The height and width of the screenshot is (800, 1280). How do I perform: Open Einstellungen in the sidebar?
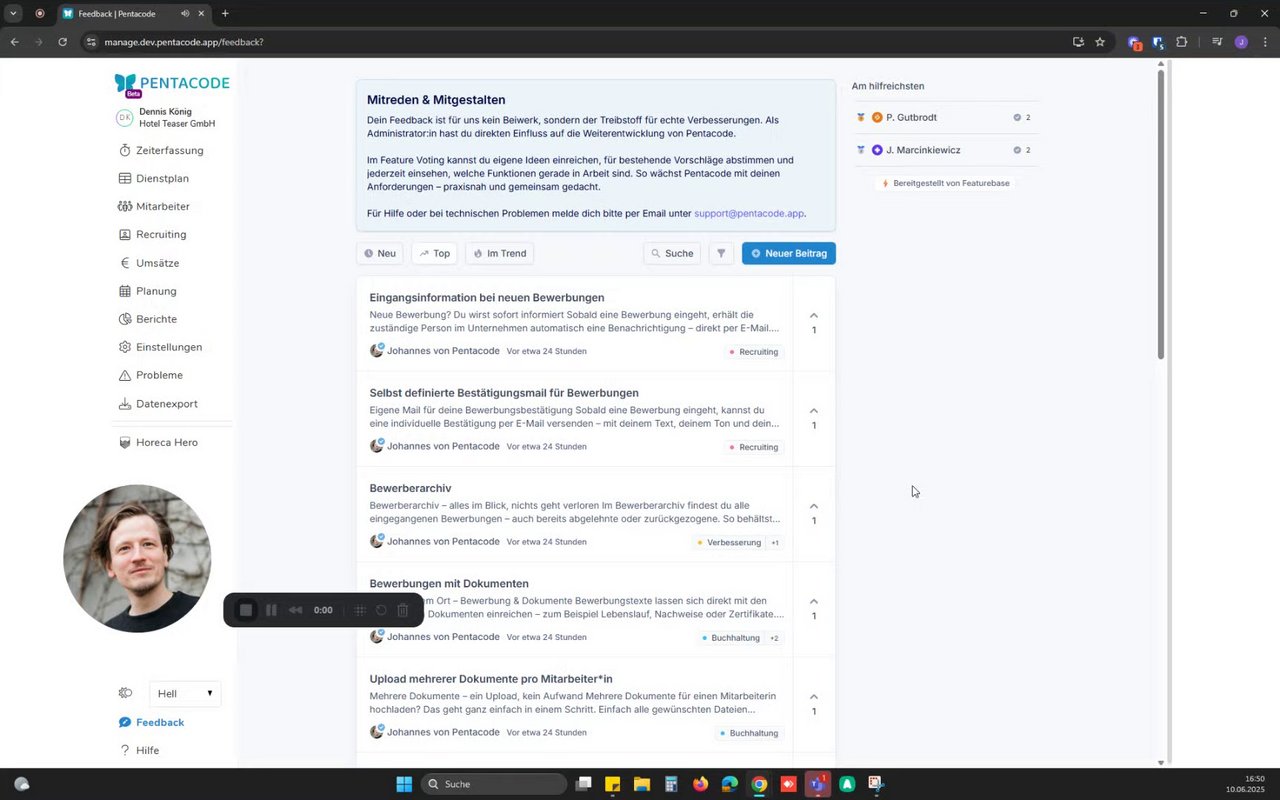[x=160, y=347]
